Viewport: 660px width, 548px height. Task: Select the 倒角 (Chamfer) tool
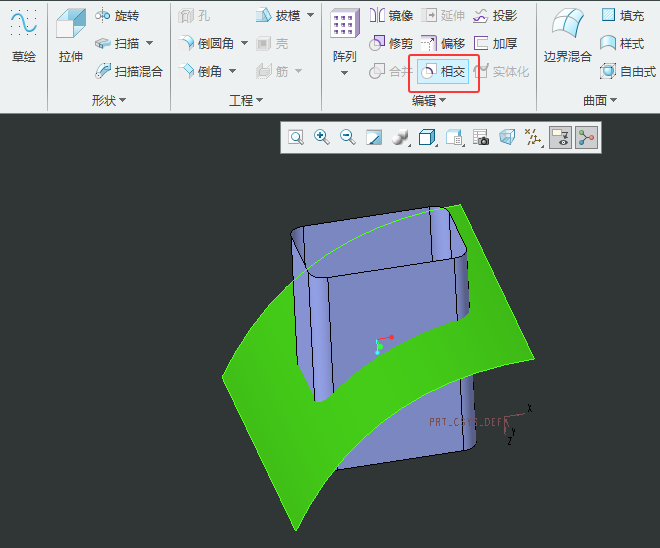pos(200,71)
